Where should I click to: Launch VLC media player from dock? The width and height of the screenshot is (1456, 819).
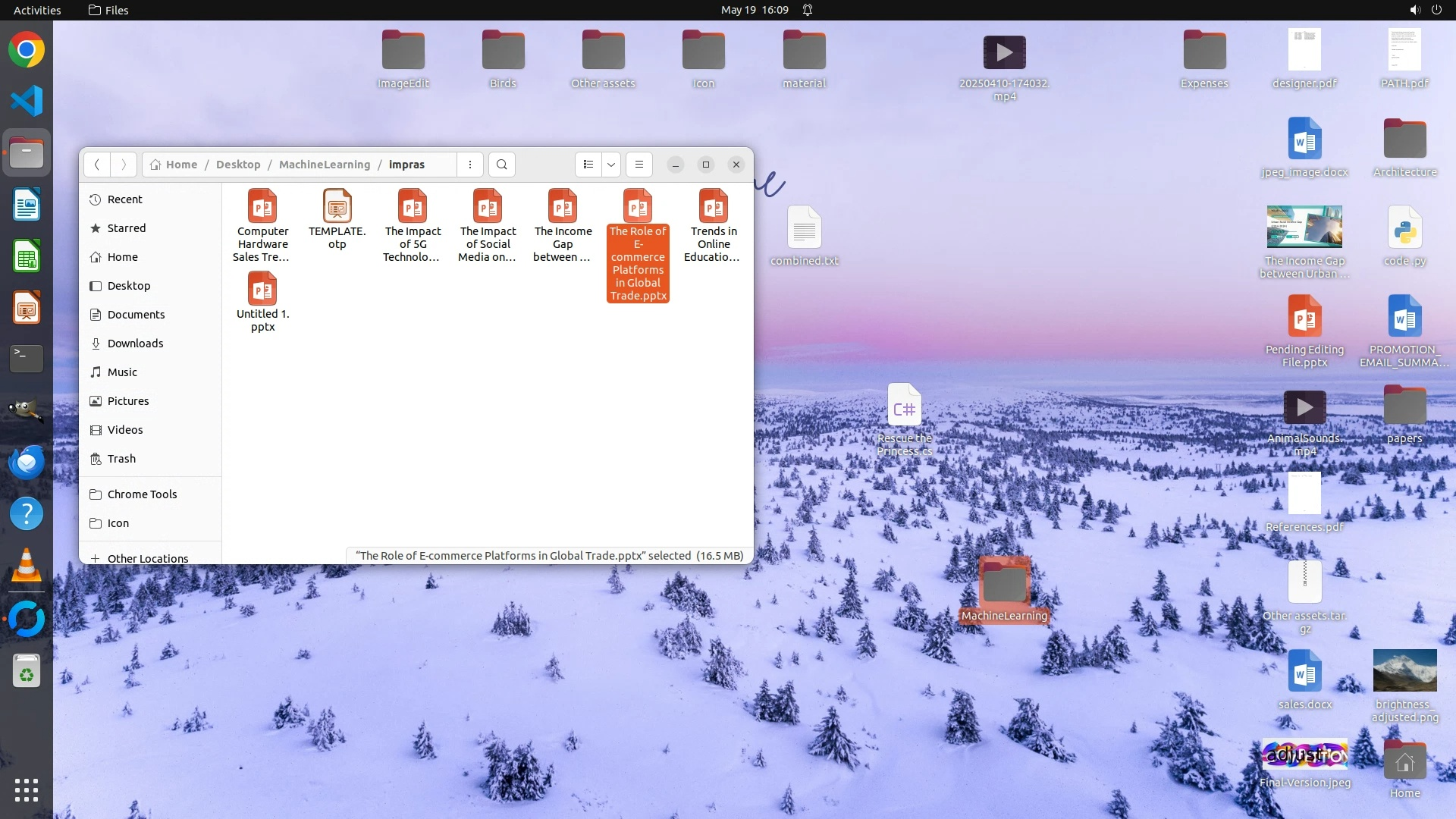tap(27, 566)
